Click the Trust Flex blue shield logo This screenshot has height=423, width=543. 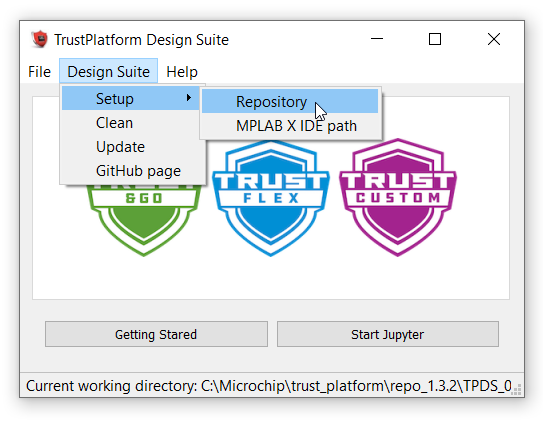(271, 198)
